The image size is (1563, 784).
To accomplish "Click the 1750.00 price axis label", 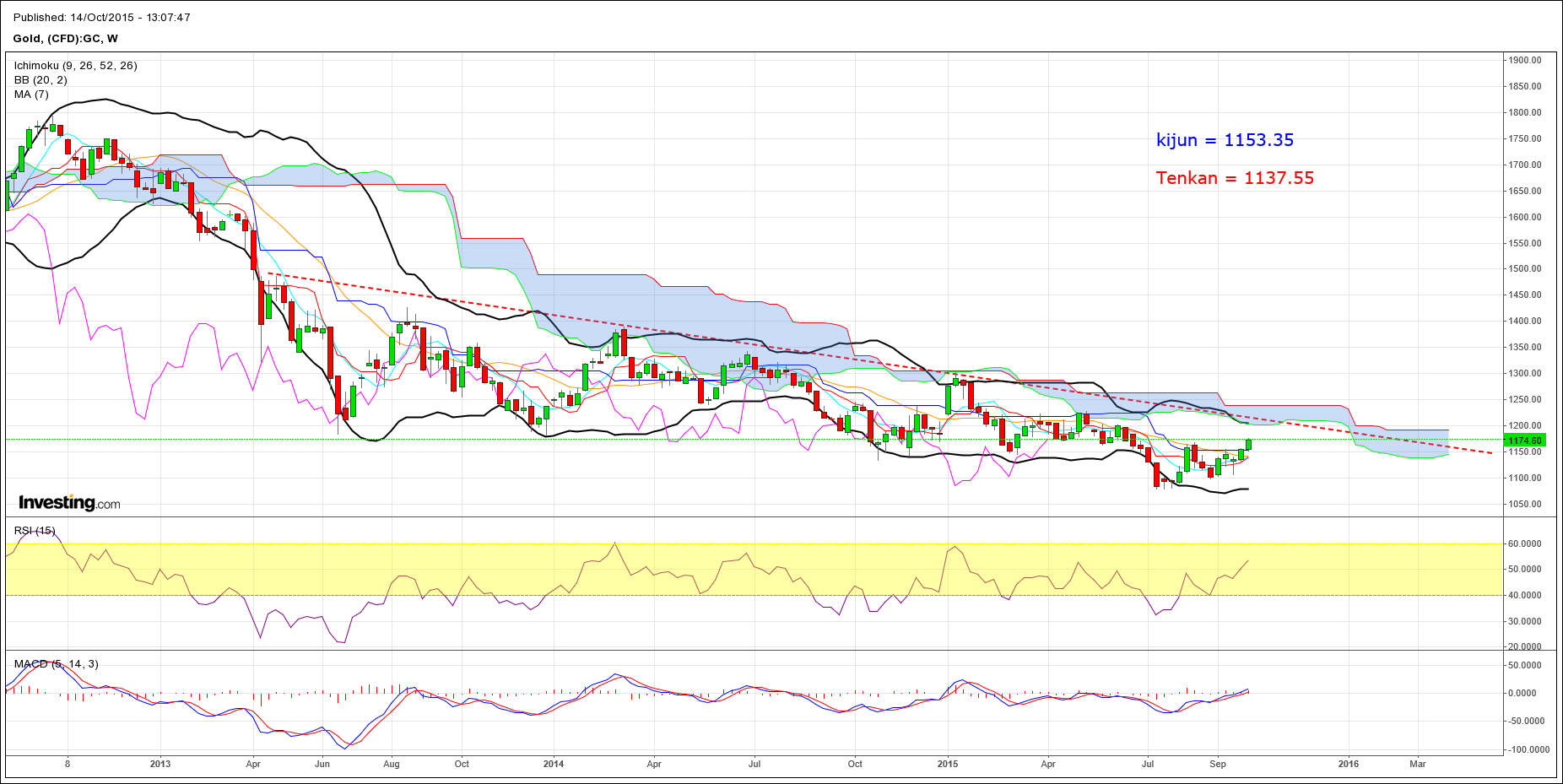I will [1525, 138].
